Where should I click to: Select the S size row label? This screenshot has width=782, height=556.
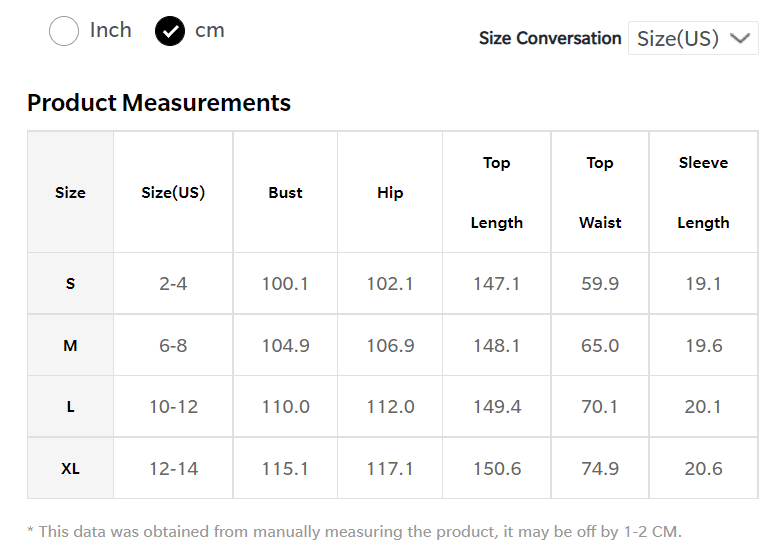[70, 284]
